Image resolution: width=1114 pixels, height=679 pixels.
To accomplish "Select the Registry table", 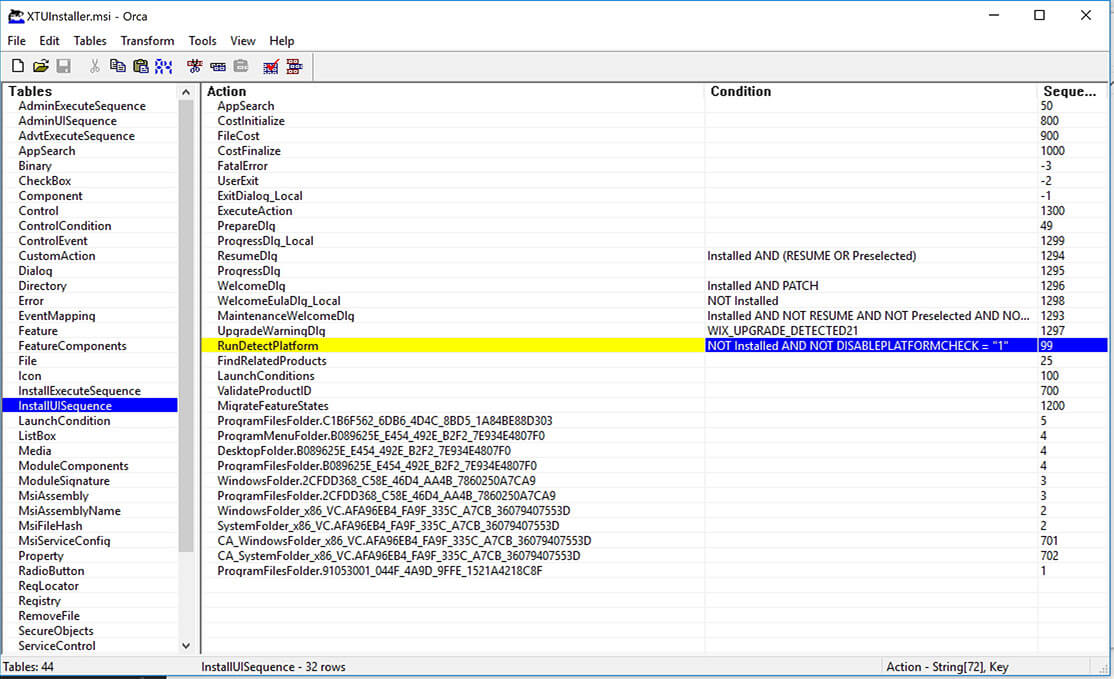I will coord(40,600).
